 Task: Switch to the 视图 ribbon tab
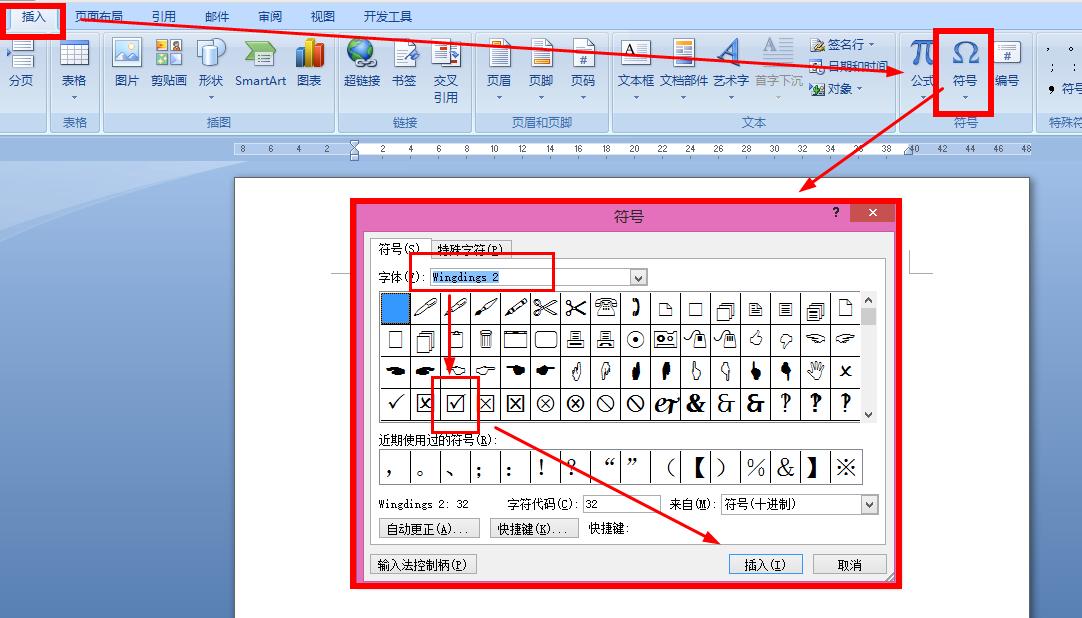click(x=322, y=15)
